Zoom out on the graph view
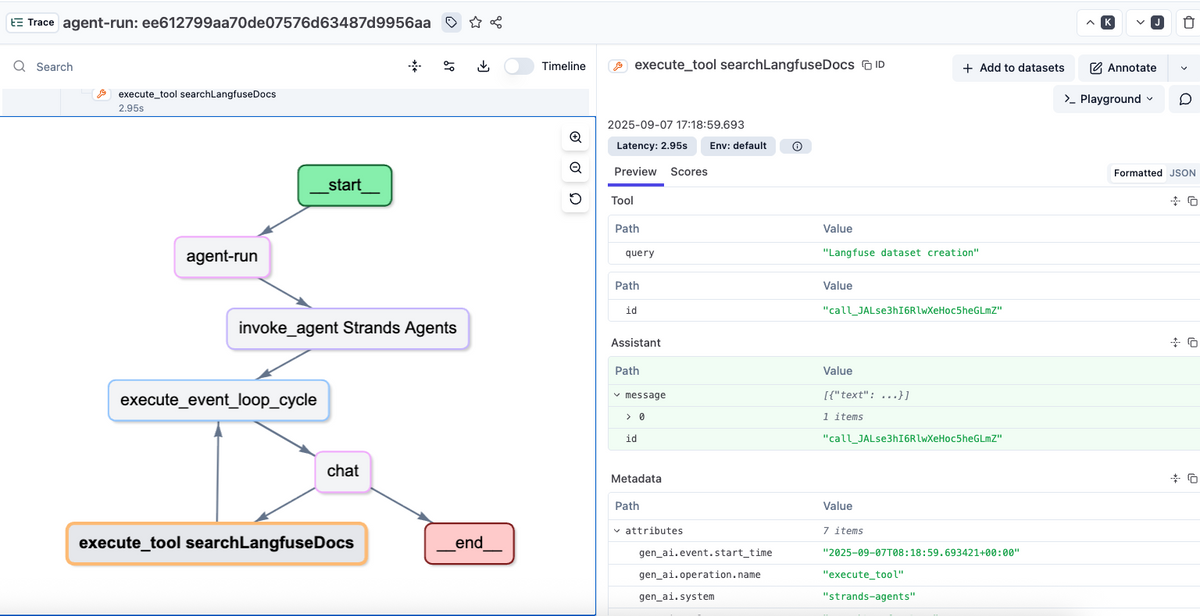 pyautogui.click(x=575, y=168)
